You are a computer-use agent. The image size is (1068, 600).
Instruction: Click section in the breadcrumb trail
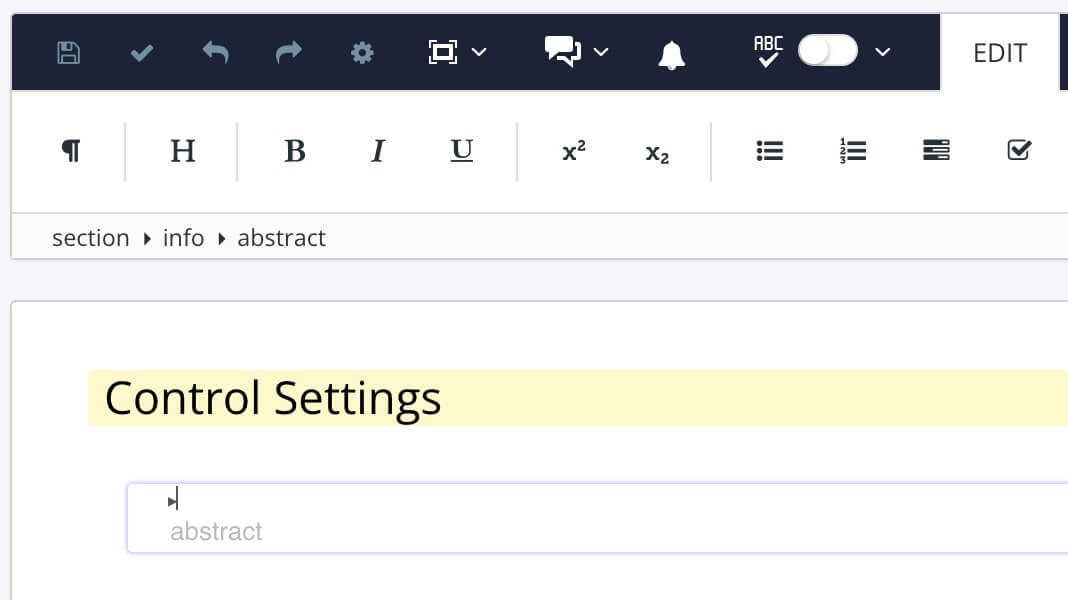tap(91, 238)
